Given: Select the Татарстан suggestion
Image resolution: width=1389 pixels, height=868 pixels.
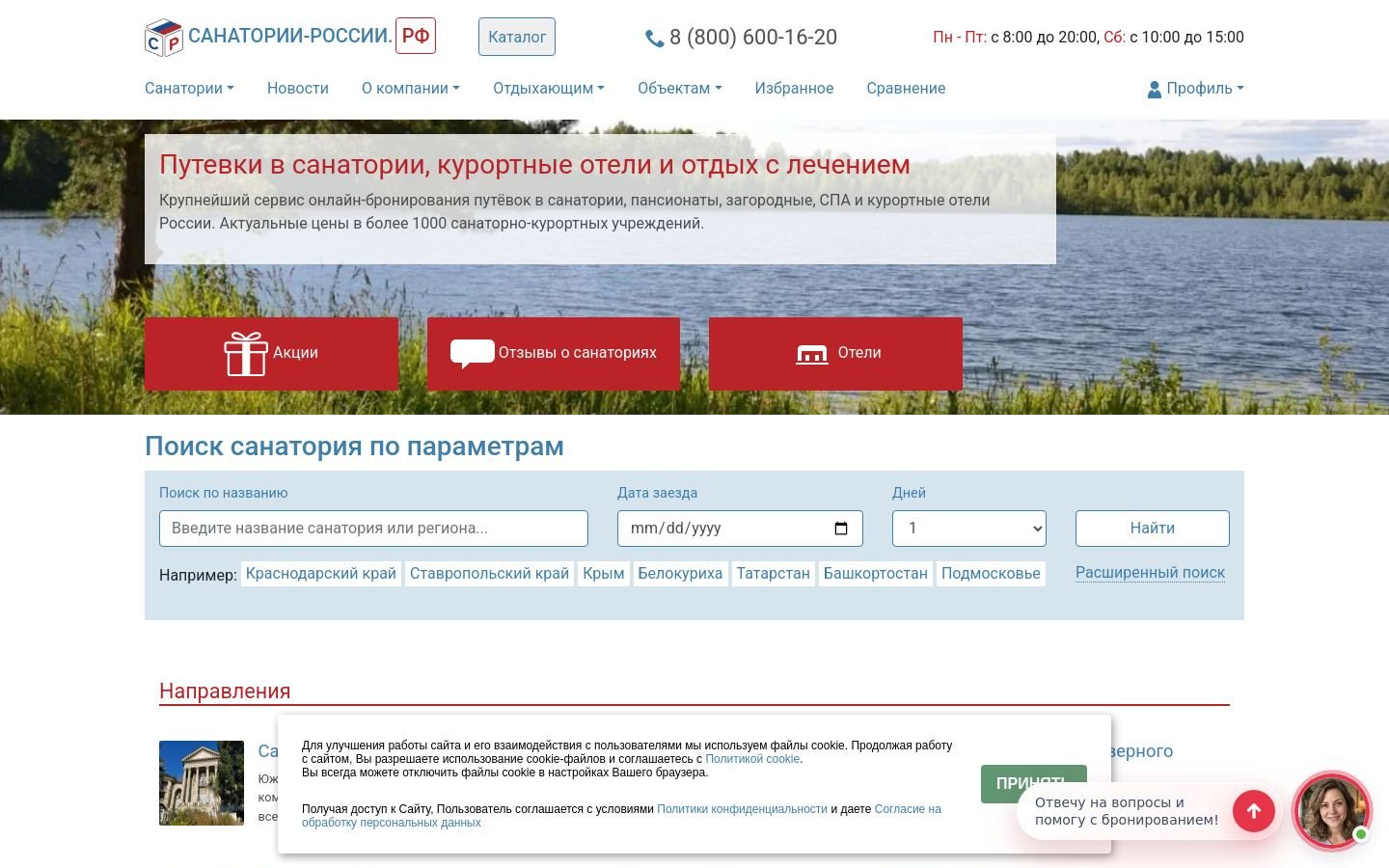Looking at the screenshot, I should pyautogui.click(x=773, y=574).
